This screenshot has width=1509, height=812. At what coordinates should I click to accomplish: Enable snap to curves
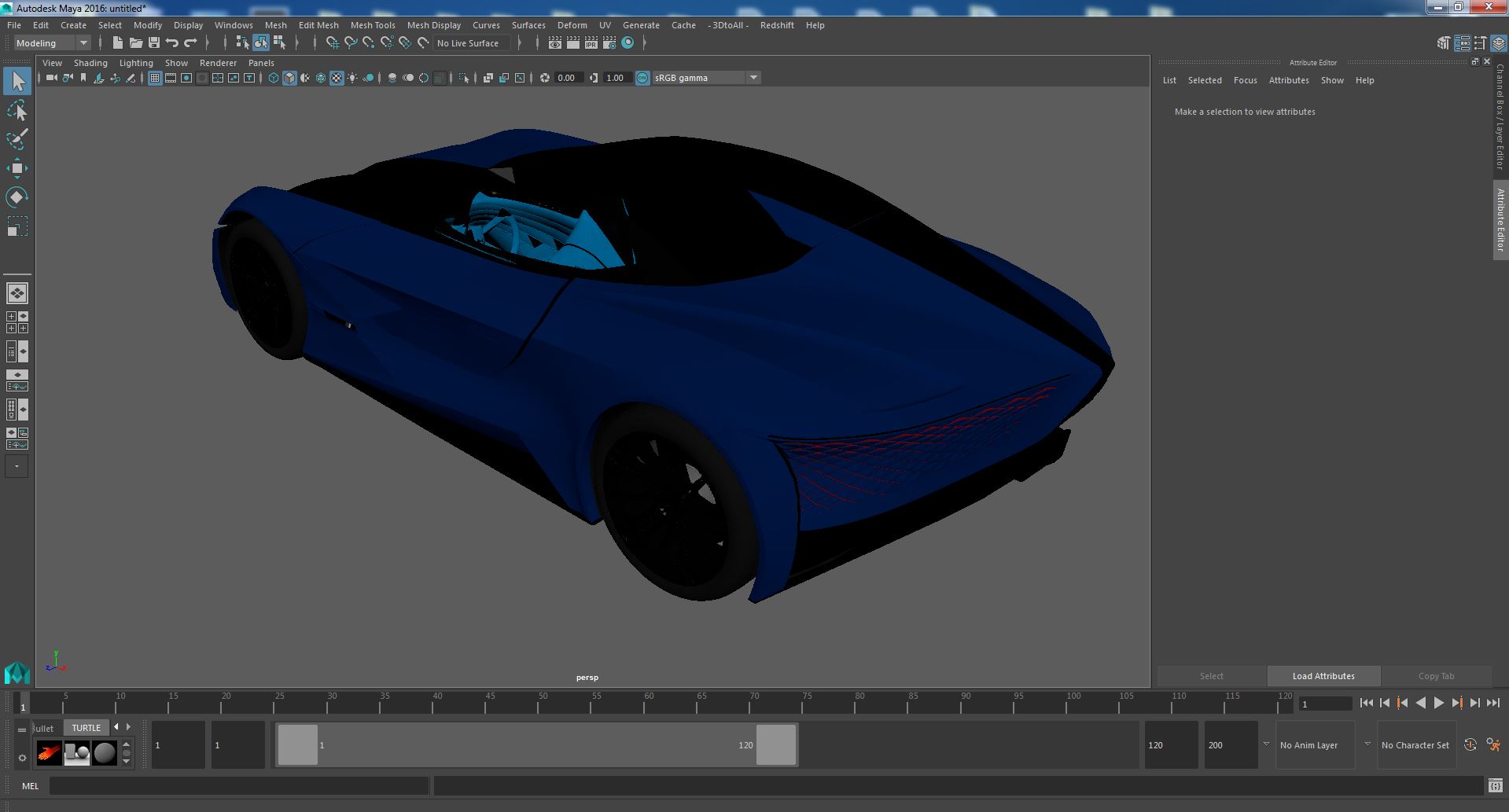351,43
